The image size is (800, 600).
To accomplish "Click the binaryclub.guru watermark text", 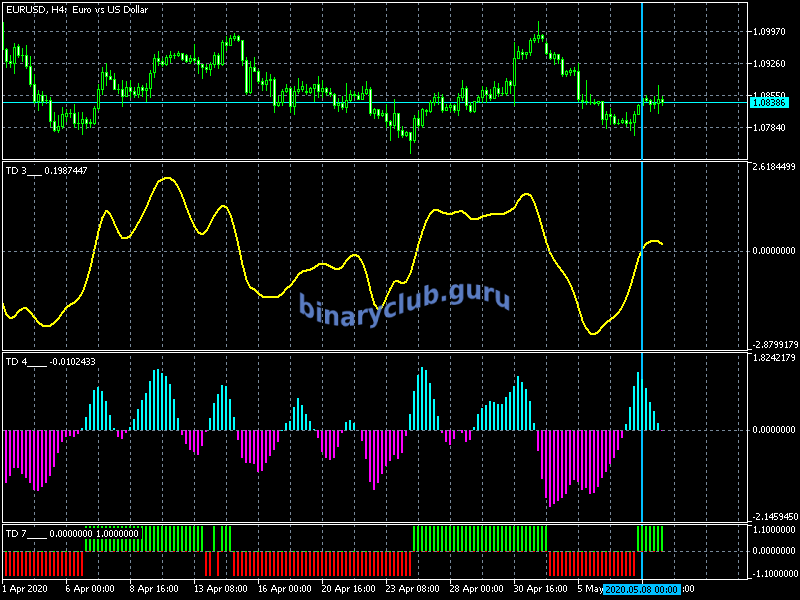I will pyautogui.click(x=404, y=300).
